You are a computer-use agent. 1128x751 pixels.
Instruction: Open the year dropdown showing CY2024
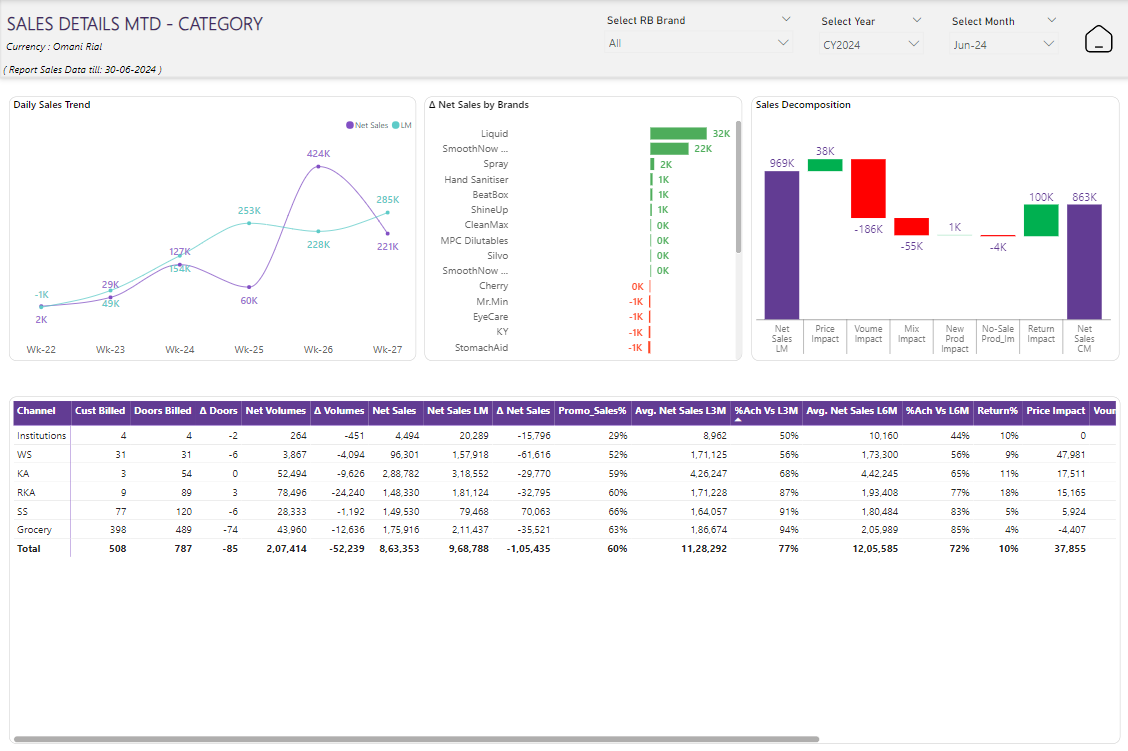pyautogui.click(x=871, y=44)
